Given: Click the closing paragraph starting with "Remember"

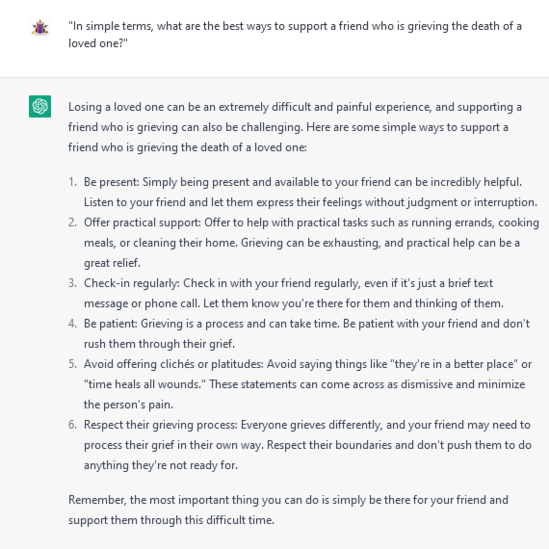Looking at the screenshot, I should click(288, 510).
